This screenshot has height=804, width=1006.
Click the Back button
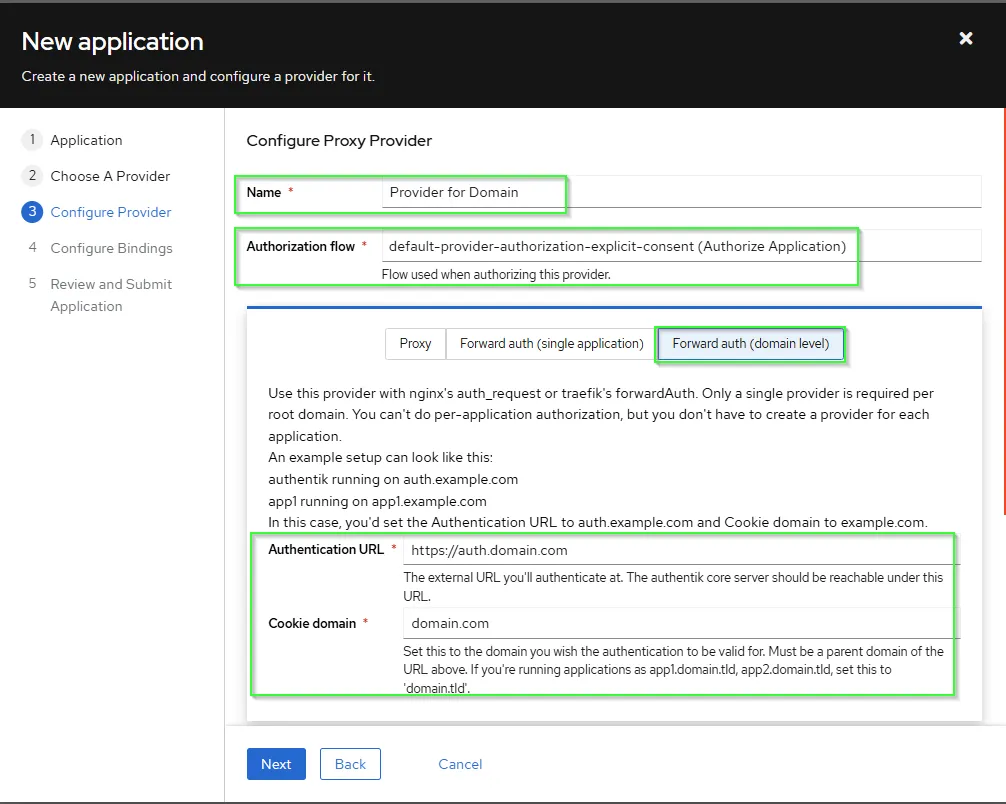(x=350, y=763)
